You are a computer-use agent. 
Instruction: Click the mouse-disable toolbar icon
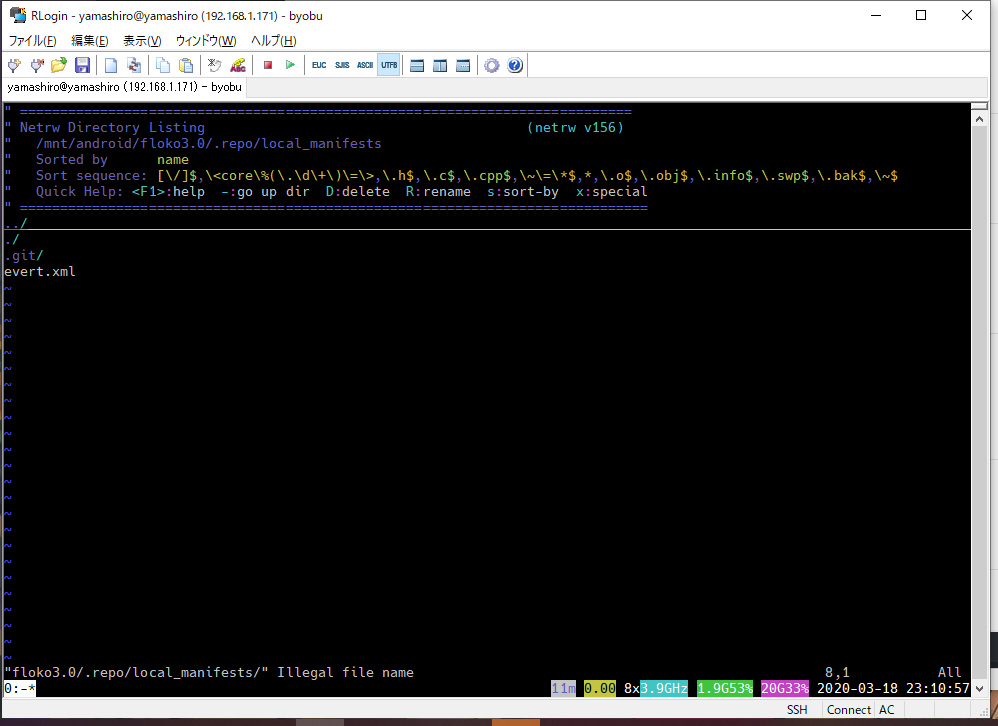(x=214, y=65)
